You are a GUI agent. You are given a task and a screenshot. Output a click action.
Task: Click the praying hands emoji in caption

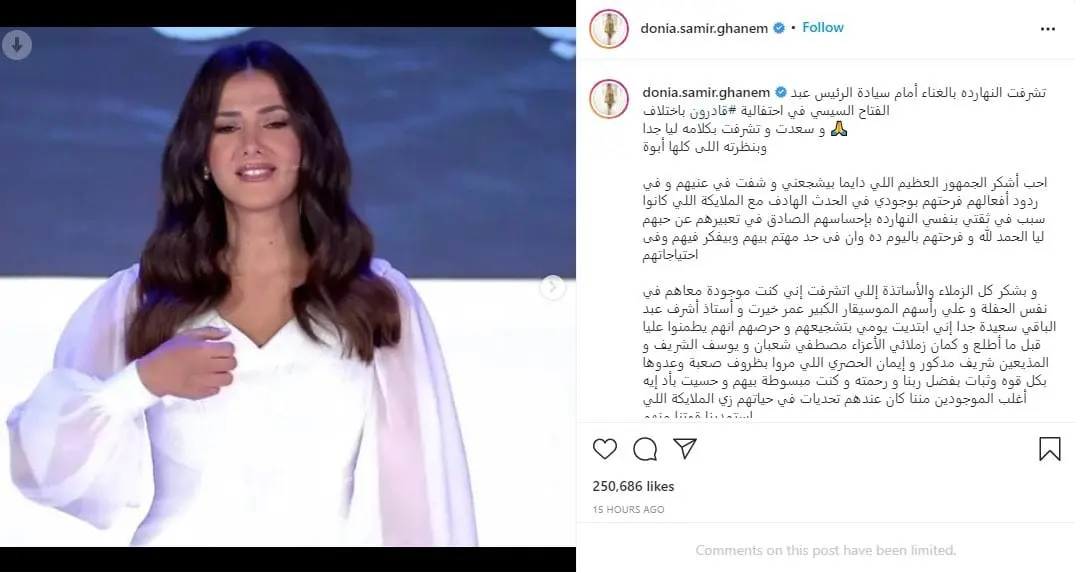[839, 129]
